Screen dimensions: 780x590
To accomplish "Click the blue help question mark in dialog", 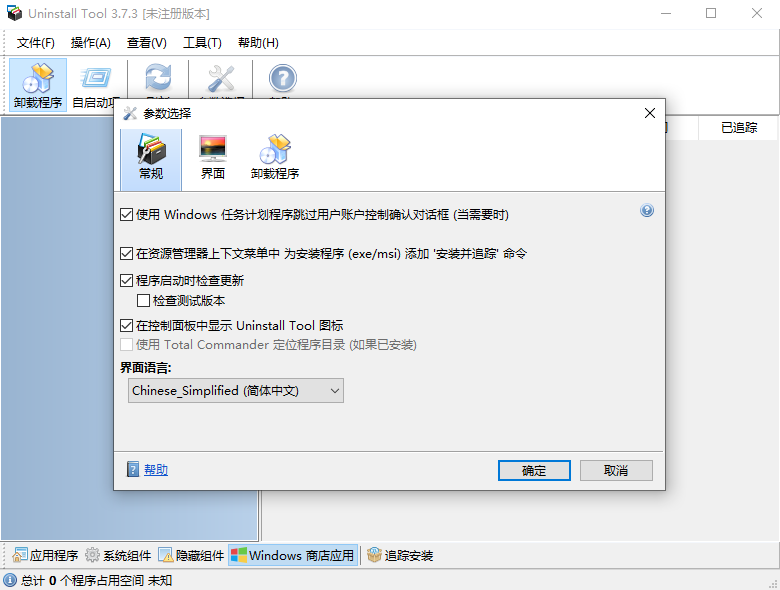I will (x=647, y=210).
